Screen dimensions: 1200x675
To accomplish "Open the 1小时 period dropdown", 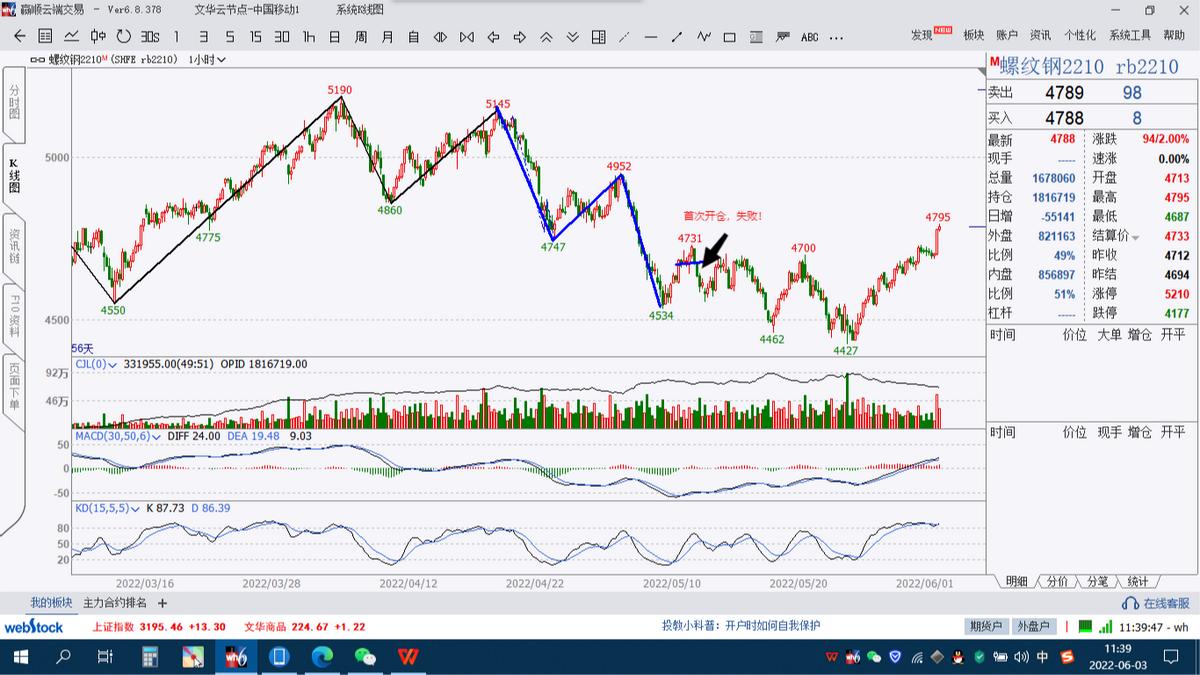I will point(207,59).
